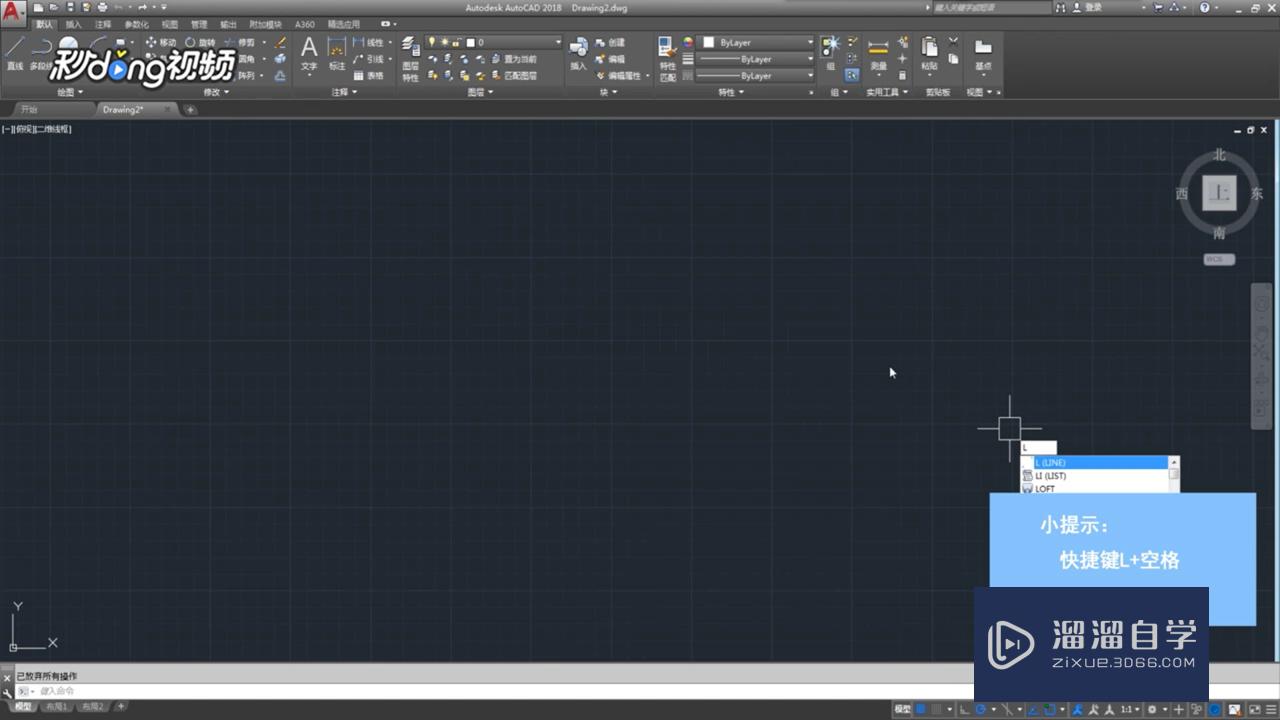
Task: Select the Line (直线) tool
Action: [15, 55]
